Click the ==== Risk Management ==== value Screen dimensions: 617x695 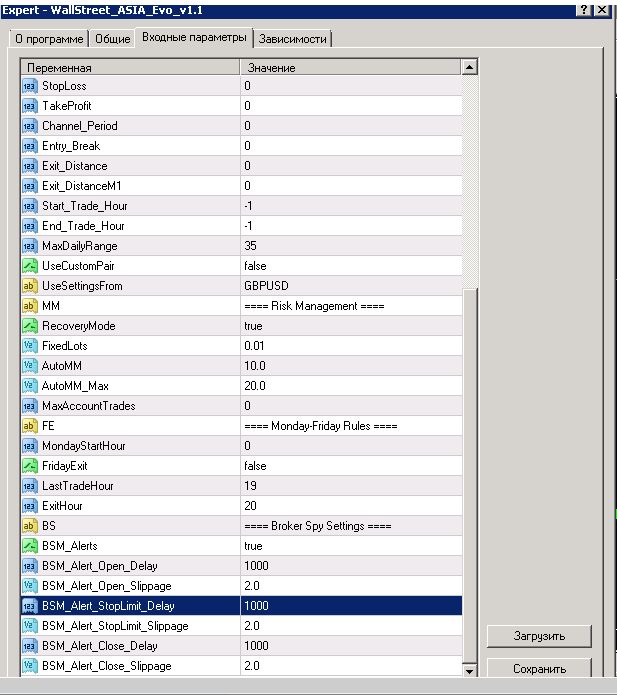314,306
